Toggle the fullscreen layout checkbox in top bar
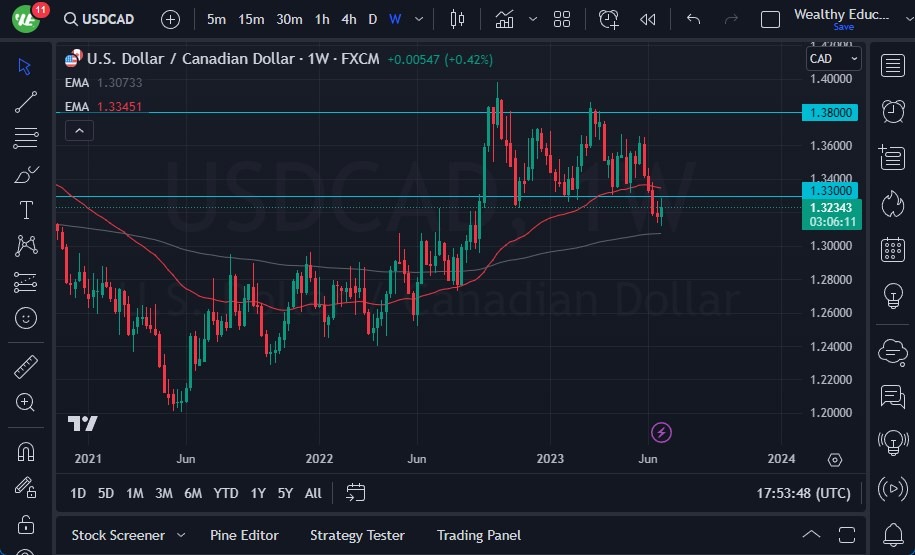 770,19
